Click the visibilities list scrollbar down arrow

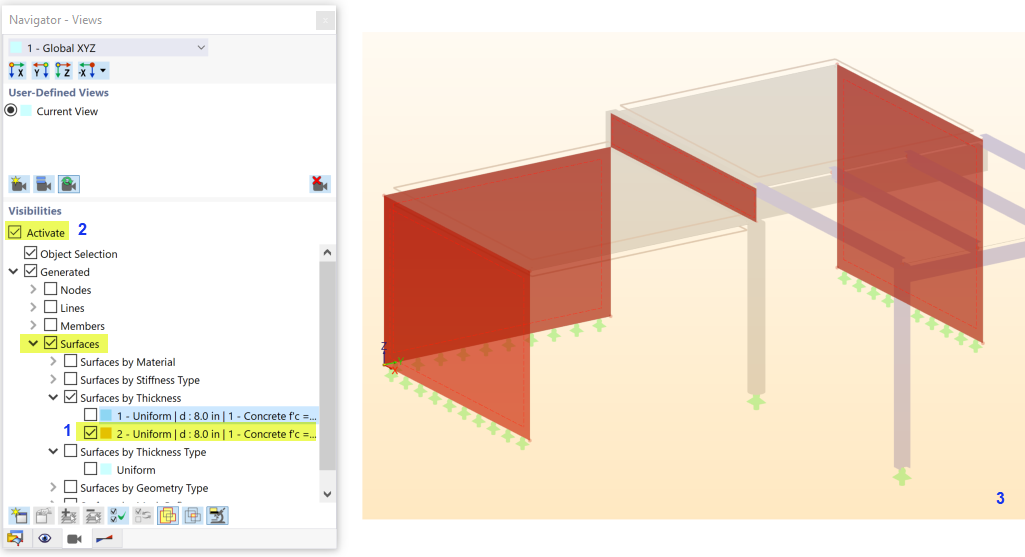click(x=328, y=494)
